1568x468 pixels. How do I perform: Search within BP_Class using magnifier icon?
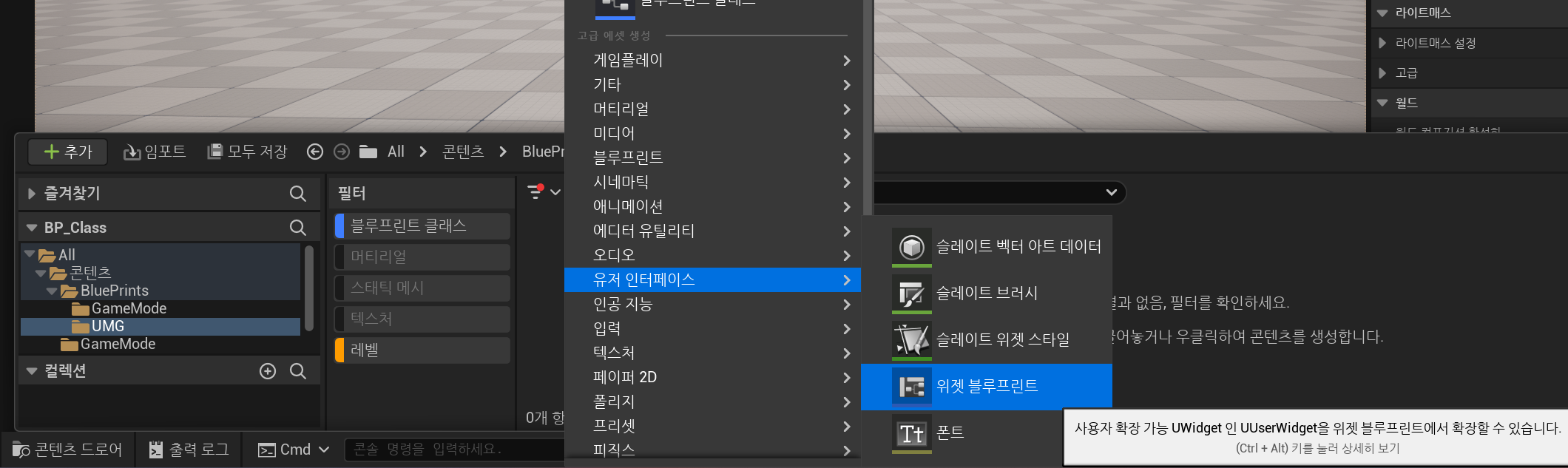pos(298,228)
